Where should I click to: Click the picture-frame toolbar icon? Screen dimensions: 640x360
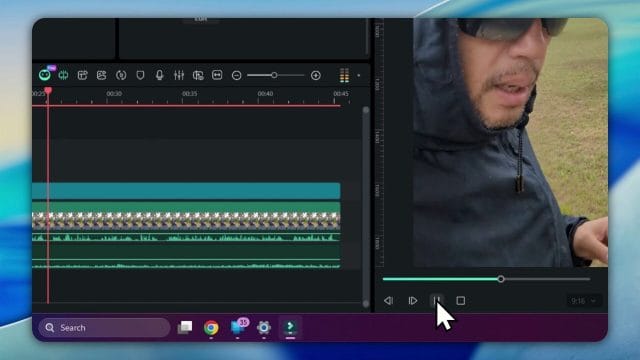(101, 75)
